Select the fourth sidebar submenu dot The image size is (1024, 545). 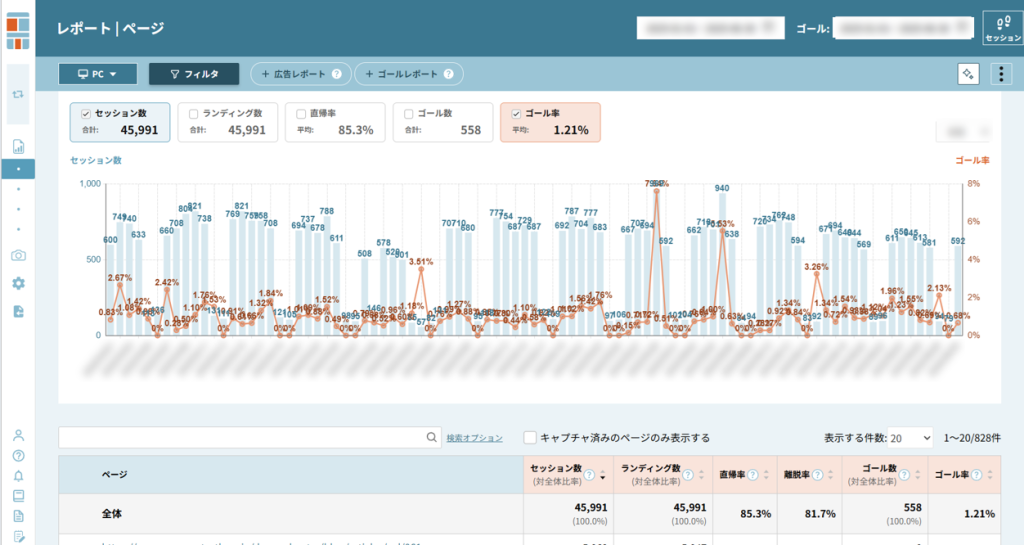(18, 230)
